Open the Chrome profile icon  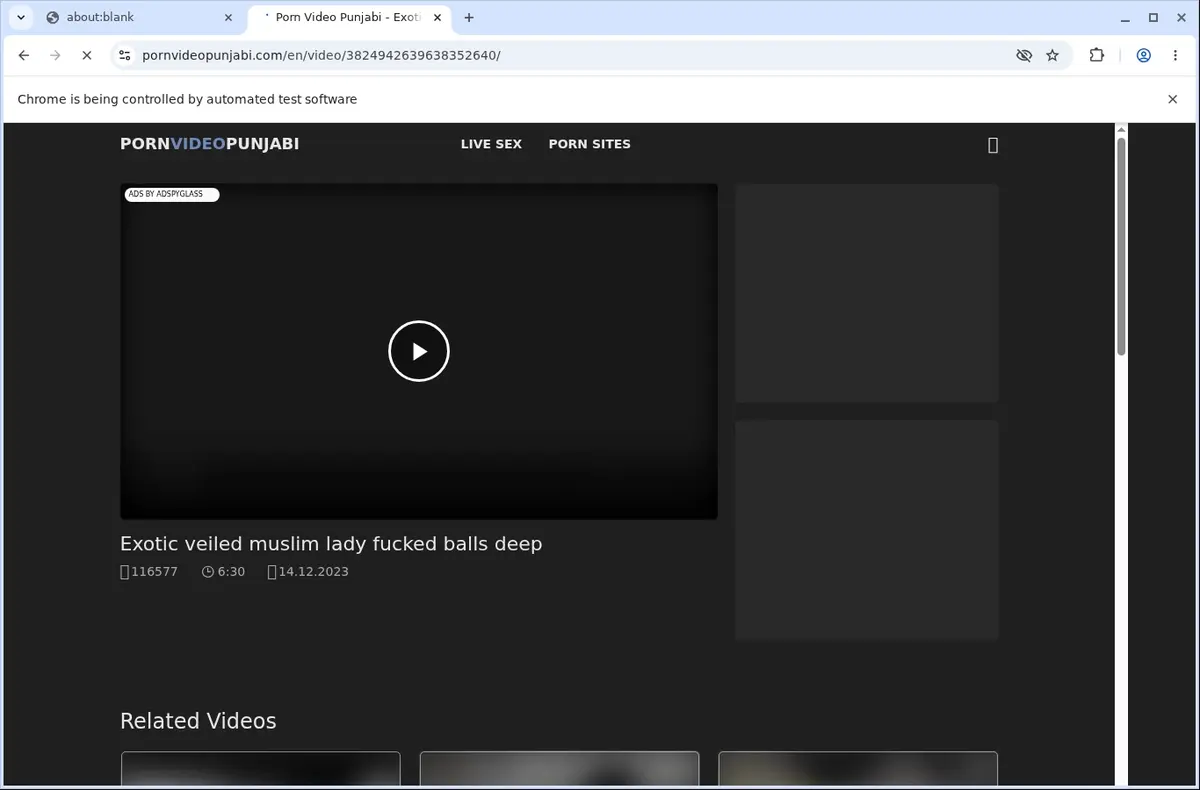[x=1144, y=56]
